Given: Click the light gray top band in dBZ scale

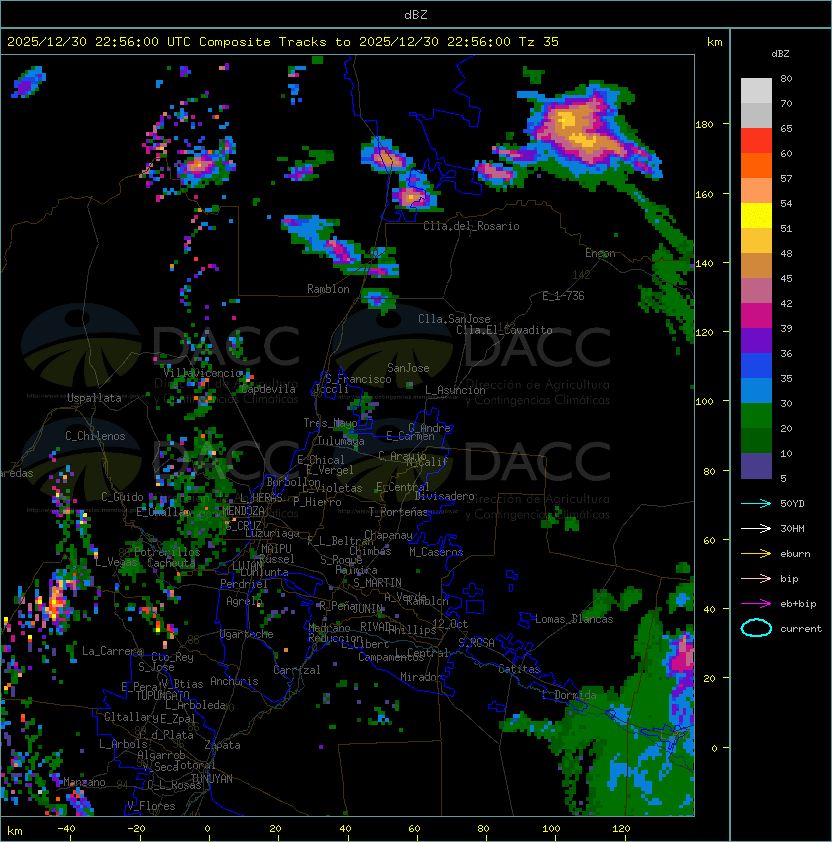Looking at the screenshot, I should 756,91.
